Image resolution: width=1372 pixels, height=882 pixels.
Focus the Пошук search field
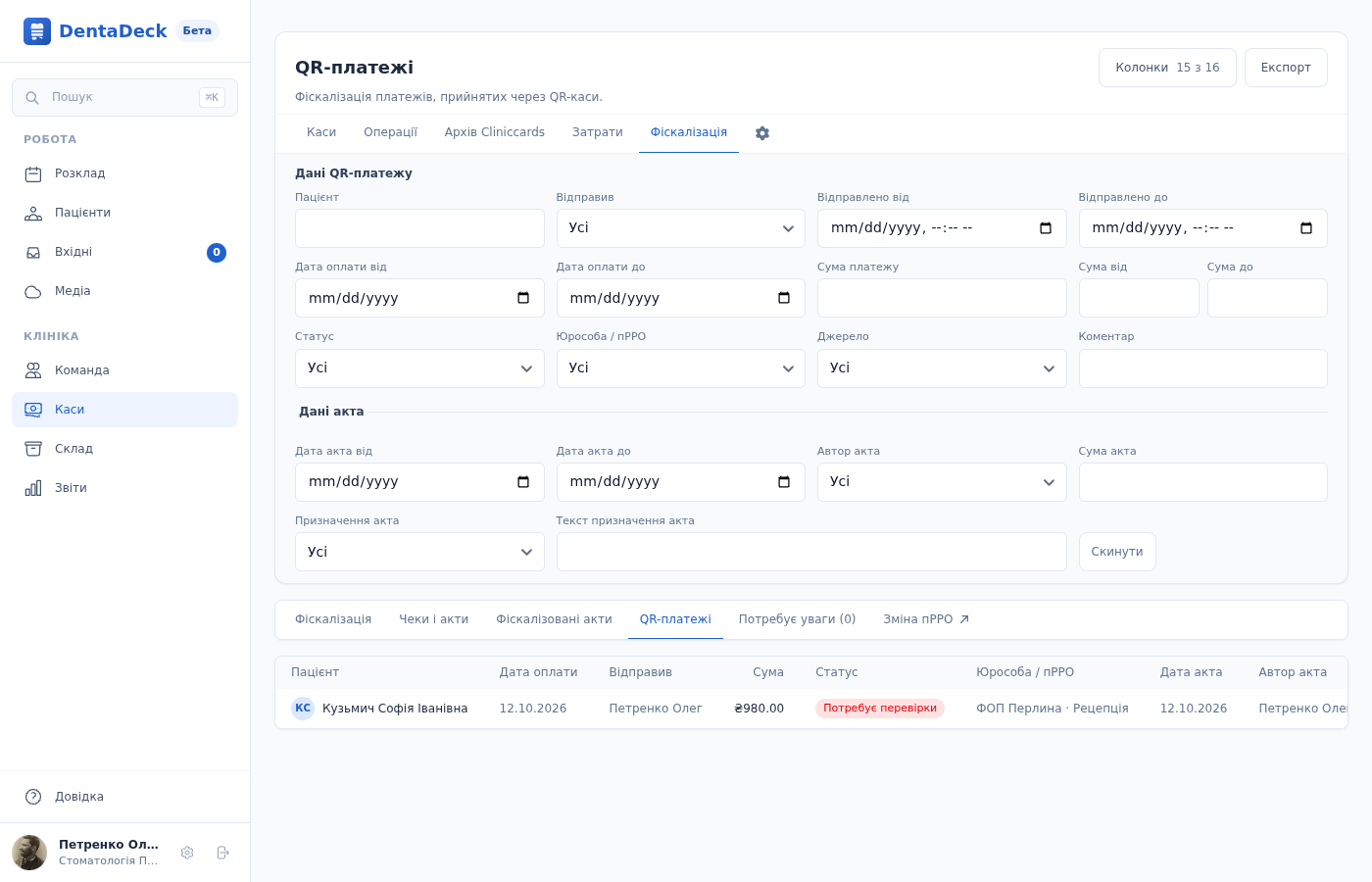pyautogui.click(x=124, y=97)
